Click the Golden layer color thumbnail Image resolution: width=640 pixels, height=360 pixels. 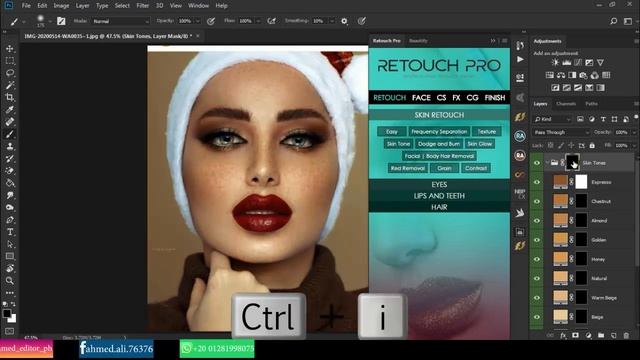(x=560, y=240)
